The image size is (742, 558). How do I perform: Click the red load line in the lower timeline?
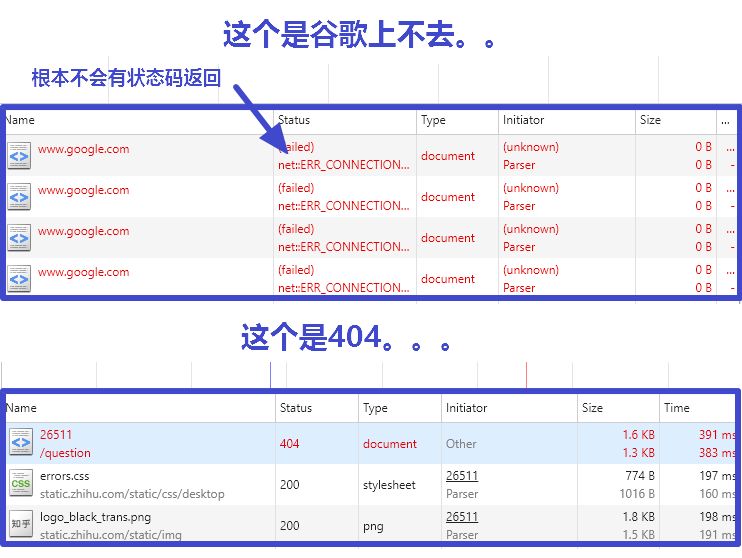click(526, 375)
